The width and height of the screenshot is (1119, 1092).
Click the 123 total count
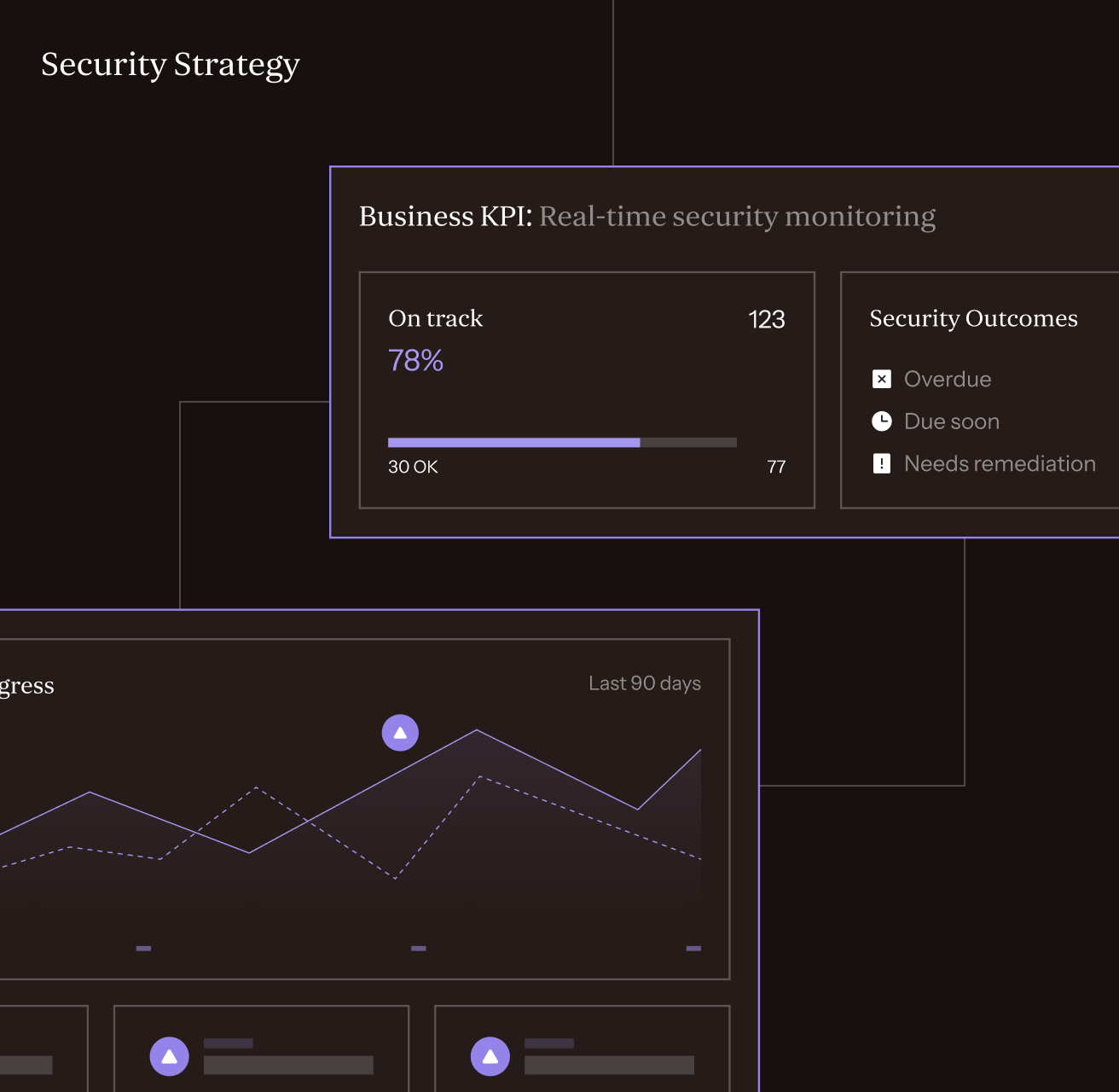click(766, 319)
